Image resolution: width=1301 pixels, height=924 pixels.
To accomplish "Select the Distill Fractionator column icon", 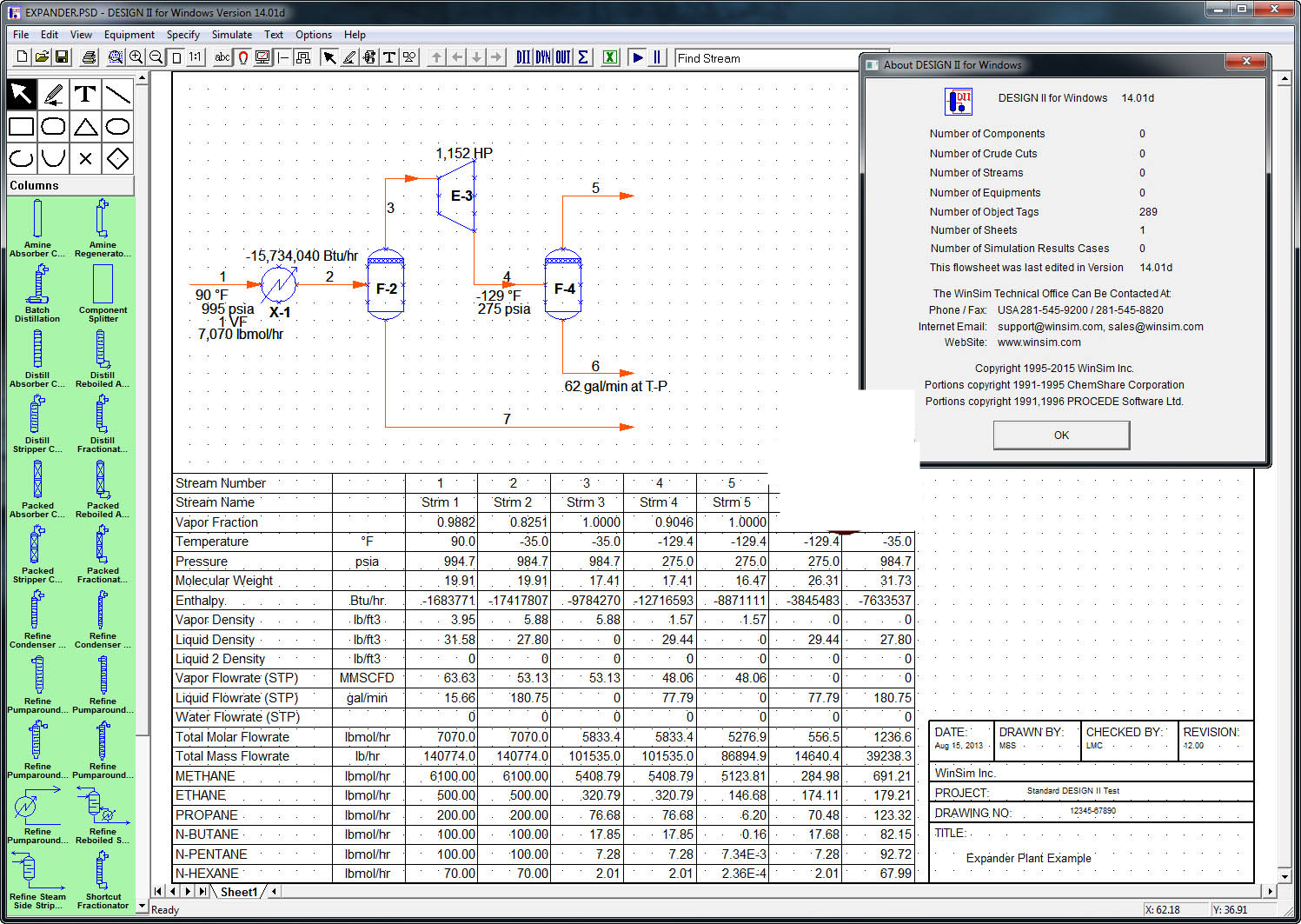I will [103, 423].
